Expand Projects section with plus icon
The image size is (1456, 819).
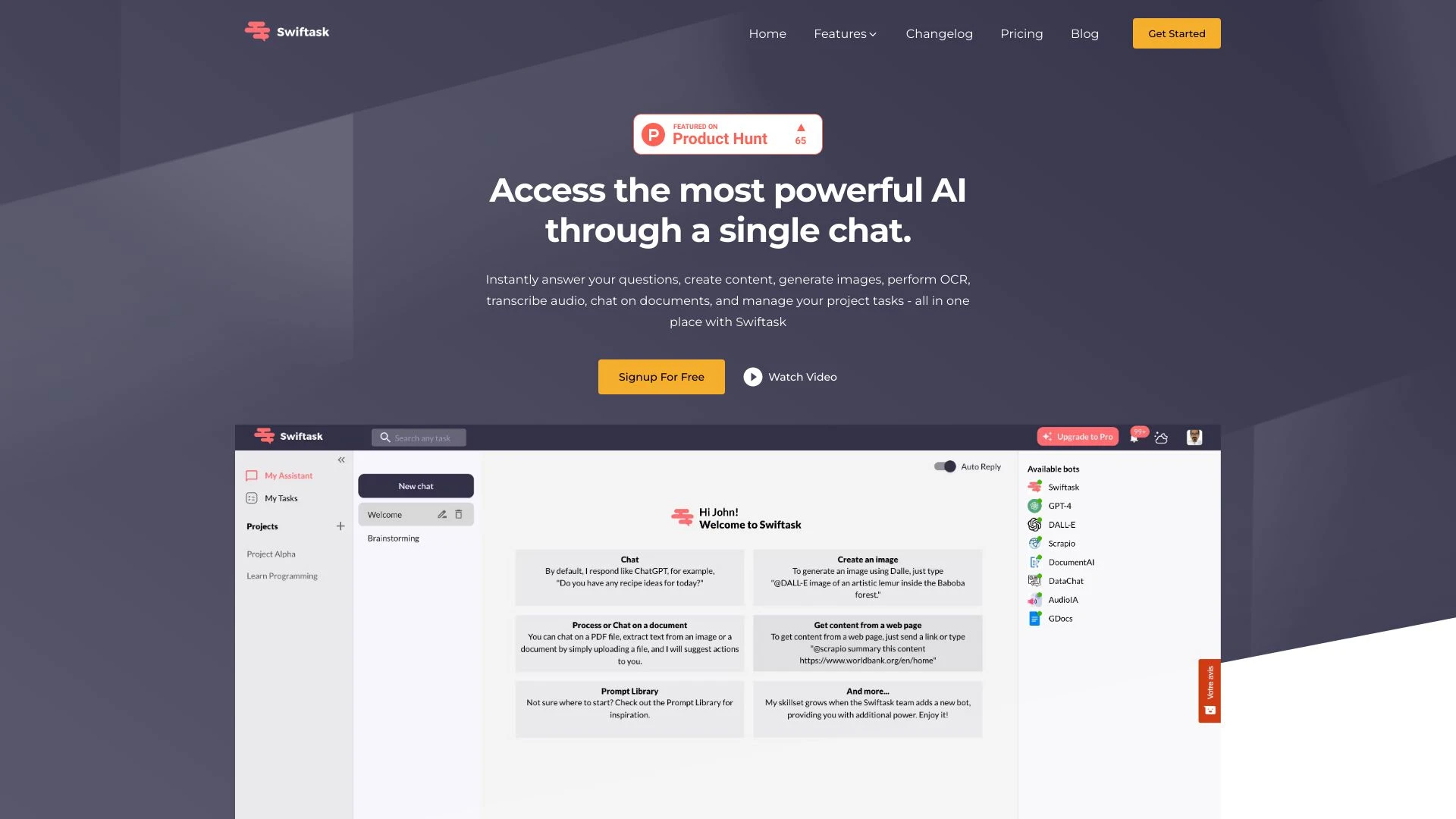(341, 526)
